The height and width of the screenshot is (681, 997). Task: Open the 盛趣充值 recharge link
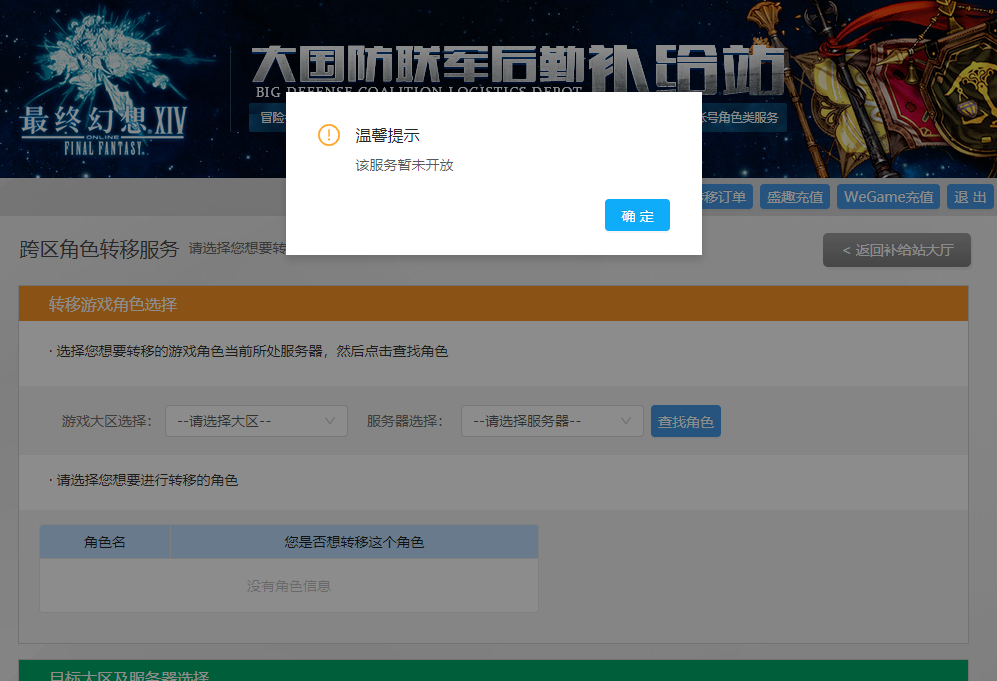795,197
